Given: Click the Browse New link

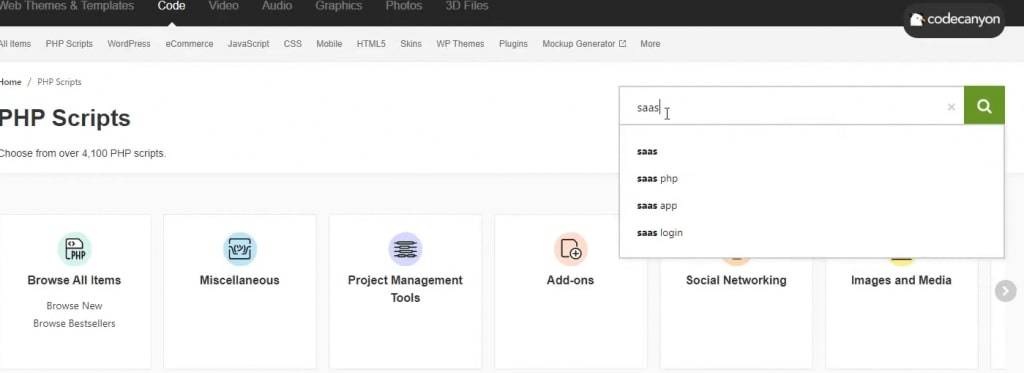Looking at the screenshot, I should pos(74,306).
